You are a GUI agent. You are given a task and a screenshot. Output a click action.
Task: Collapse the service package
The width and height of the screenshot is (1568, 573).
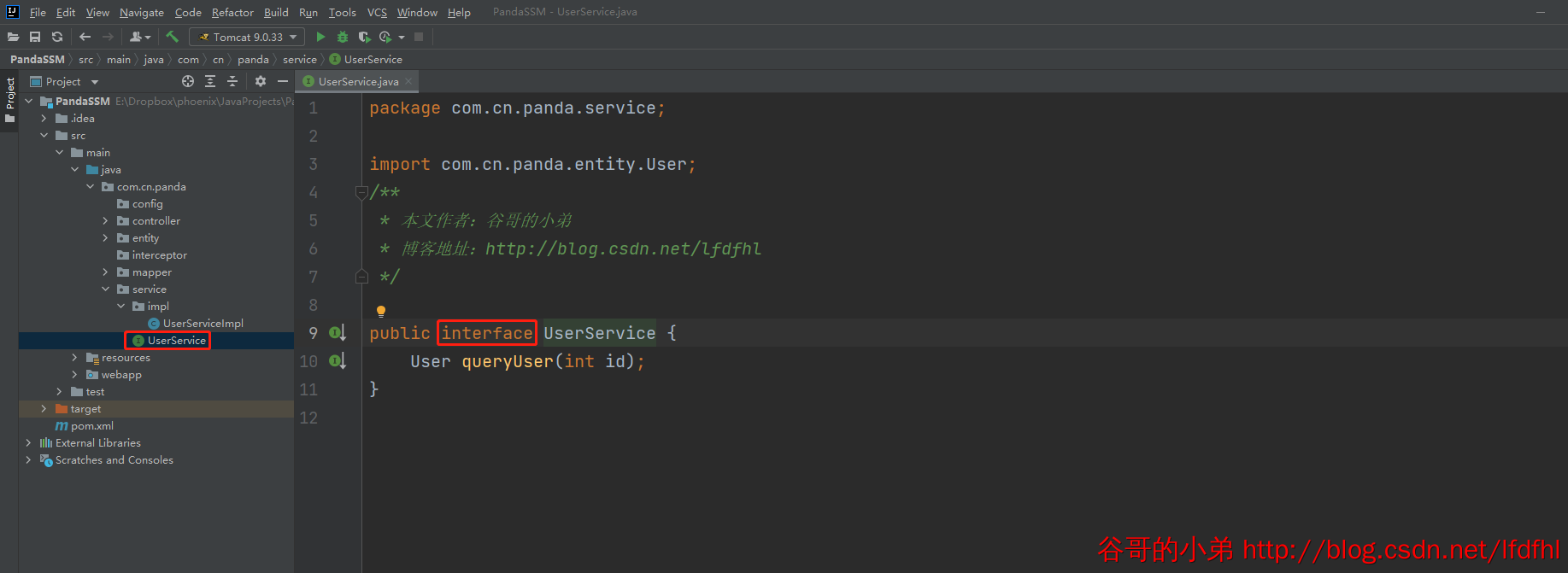click(106, 289)
